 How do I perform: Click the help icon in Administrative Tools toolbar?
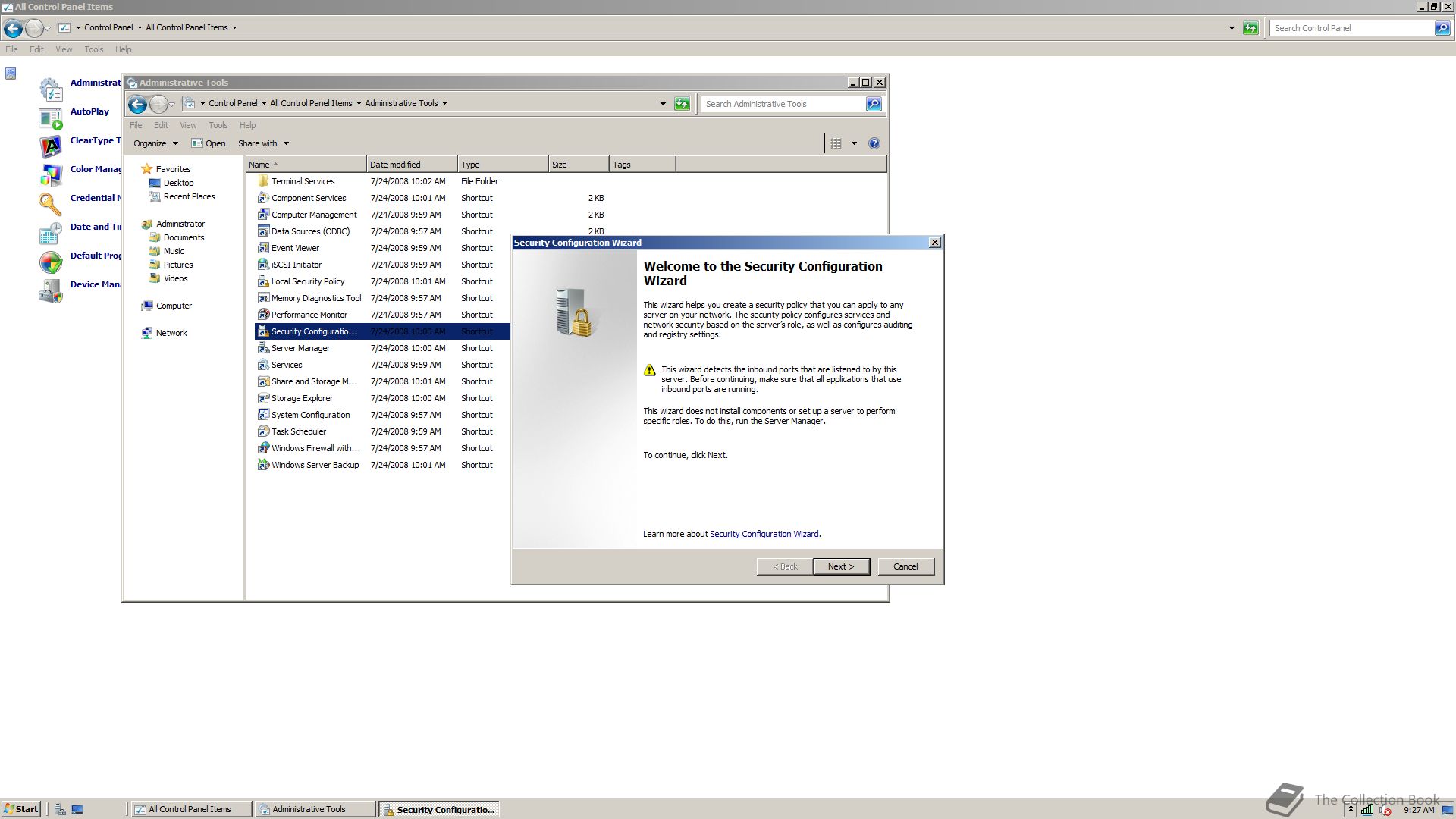coord(874,143)
